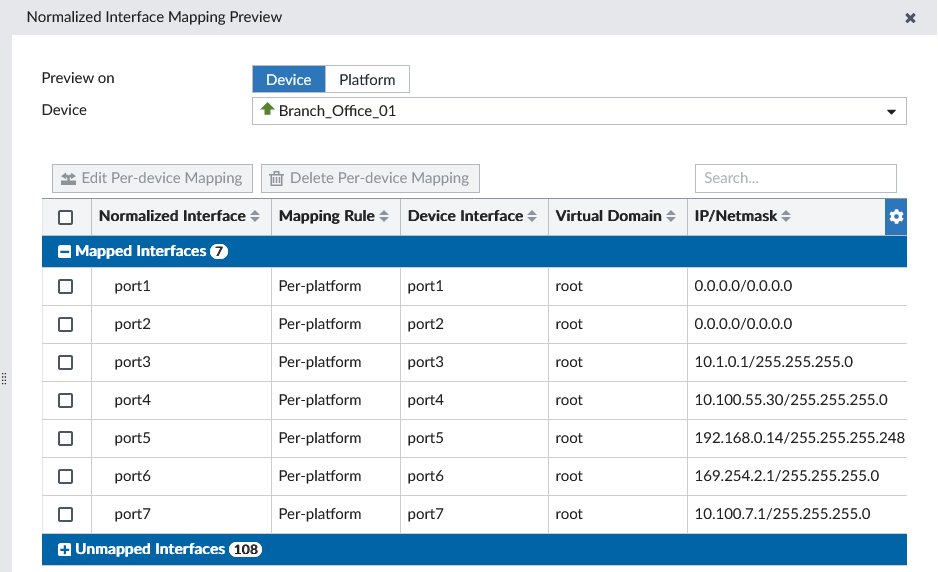Sort by Mapping Rule column arrows
938x572 pixels.
[384, 217]
